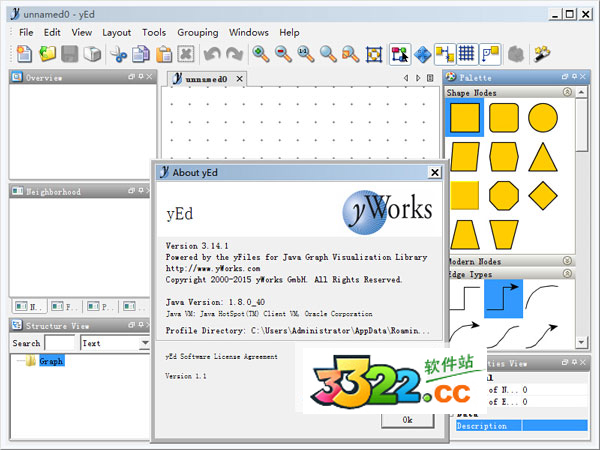Viewport: 600px width, 450px height.
Task: Open the Grouping menu
Action: [x=197, y=33]
